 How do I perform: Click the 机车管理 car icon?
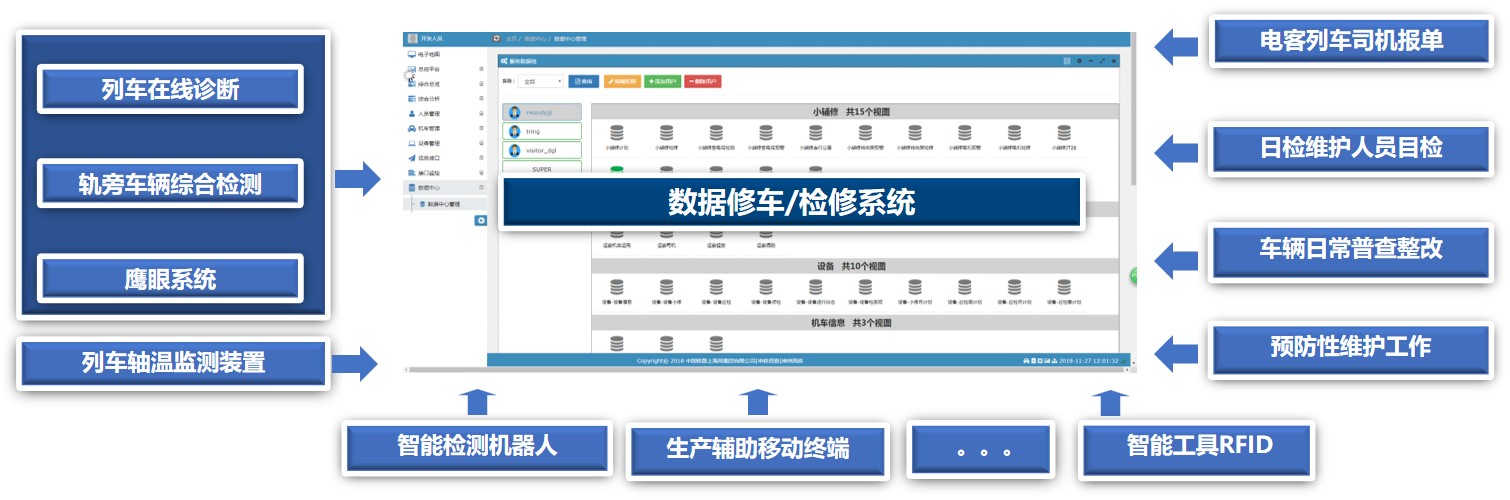point(412,128)
